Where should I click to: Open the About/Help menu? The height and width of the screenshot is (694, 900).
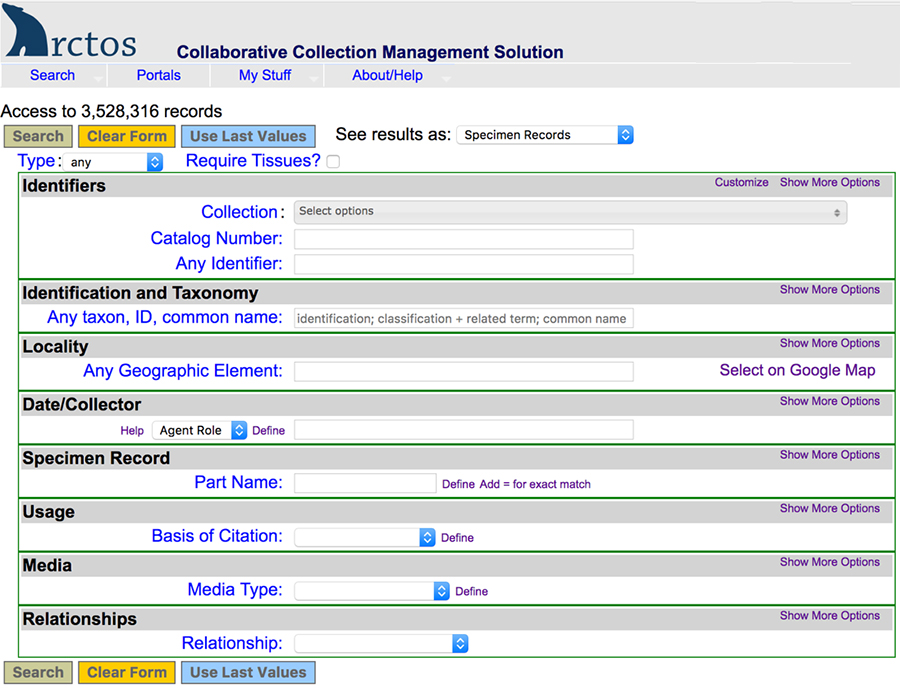coord(387,75)
